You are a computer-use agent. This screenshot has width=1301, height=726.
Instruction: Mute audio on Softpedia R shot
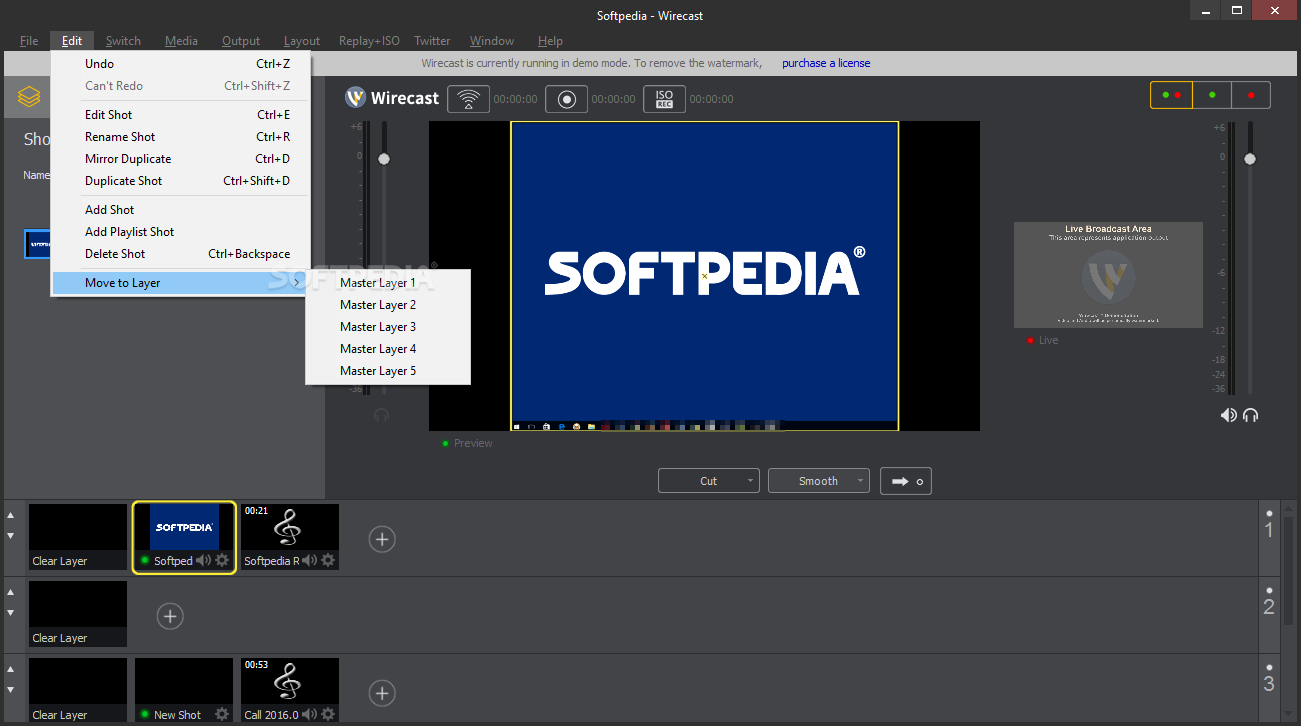309,560
